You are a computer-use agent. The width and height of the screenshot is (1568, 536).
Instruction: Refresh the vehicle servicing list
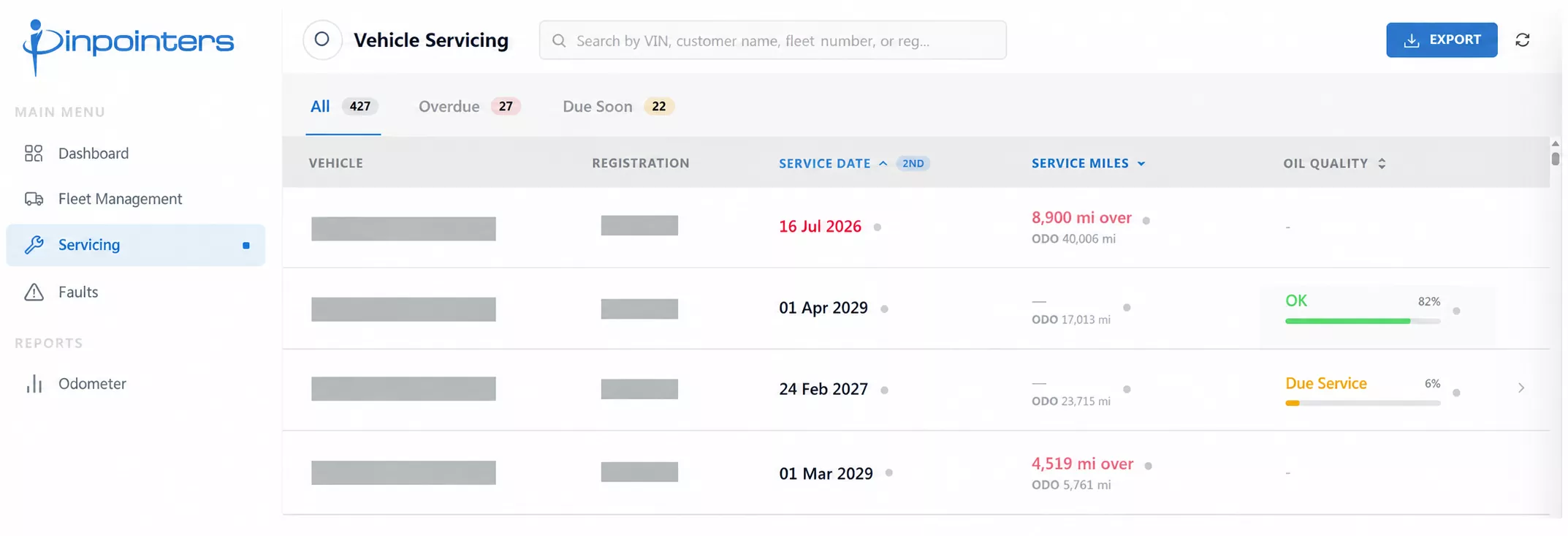pyautogui.click(x=1523, y=40)
